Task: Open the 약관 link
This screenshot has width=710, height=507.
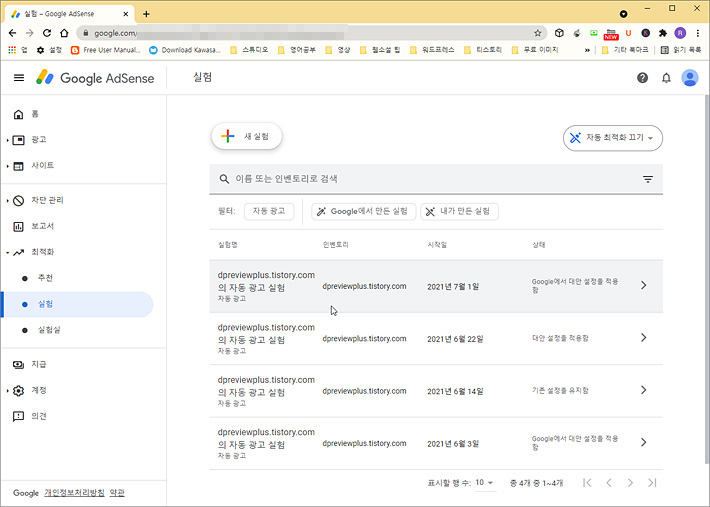Action: [117, 493]
